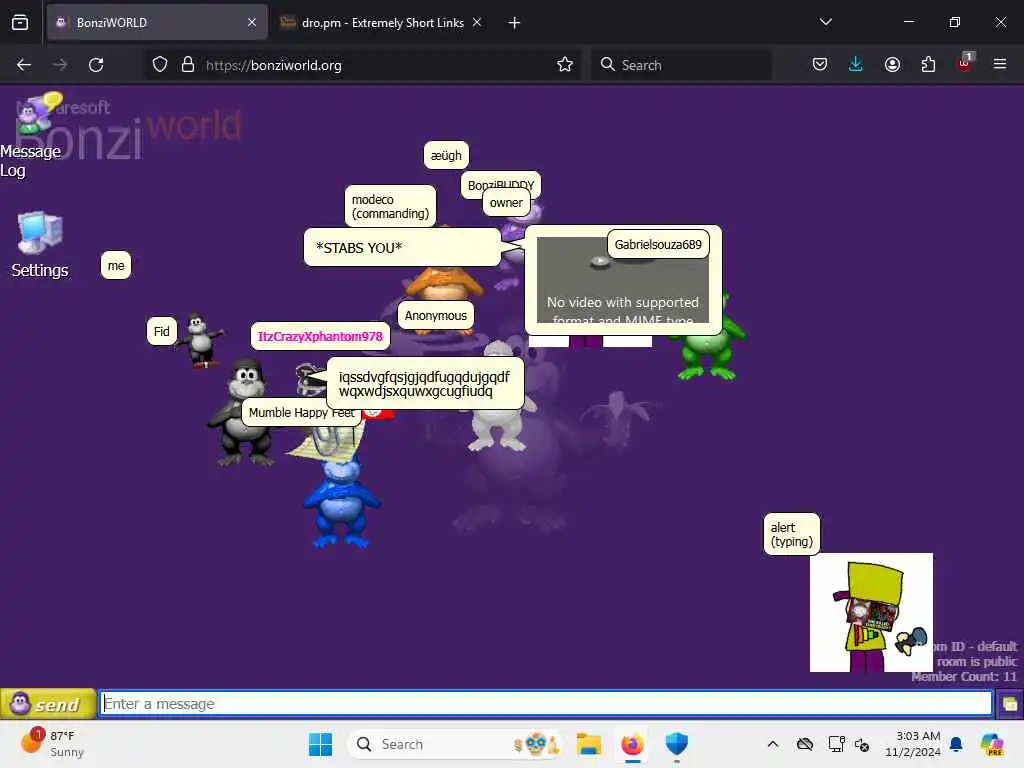Image resolution: width=1024 pixels, height=768 pixels.
Task: Click the Mumble Happy Feet name tag
Action: coord(301,413)
